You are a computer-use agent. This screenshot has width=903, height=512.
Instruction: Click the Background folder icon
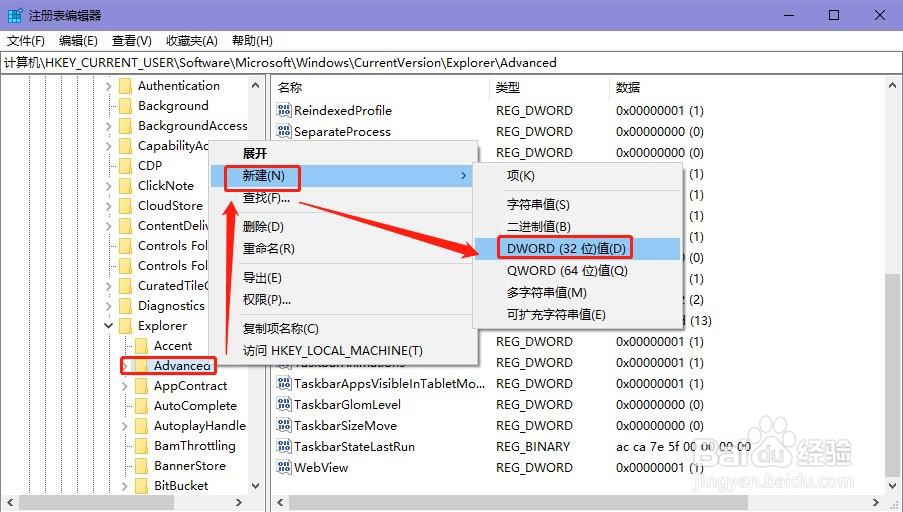tap(125, 105)
